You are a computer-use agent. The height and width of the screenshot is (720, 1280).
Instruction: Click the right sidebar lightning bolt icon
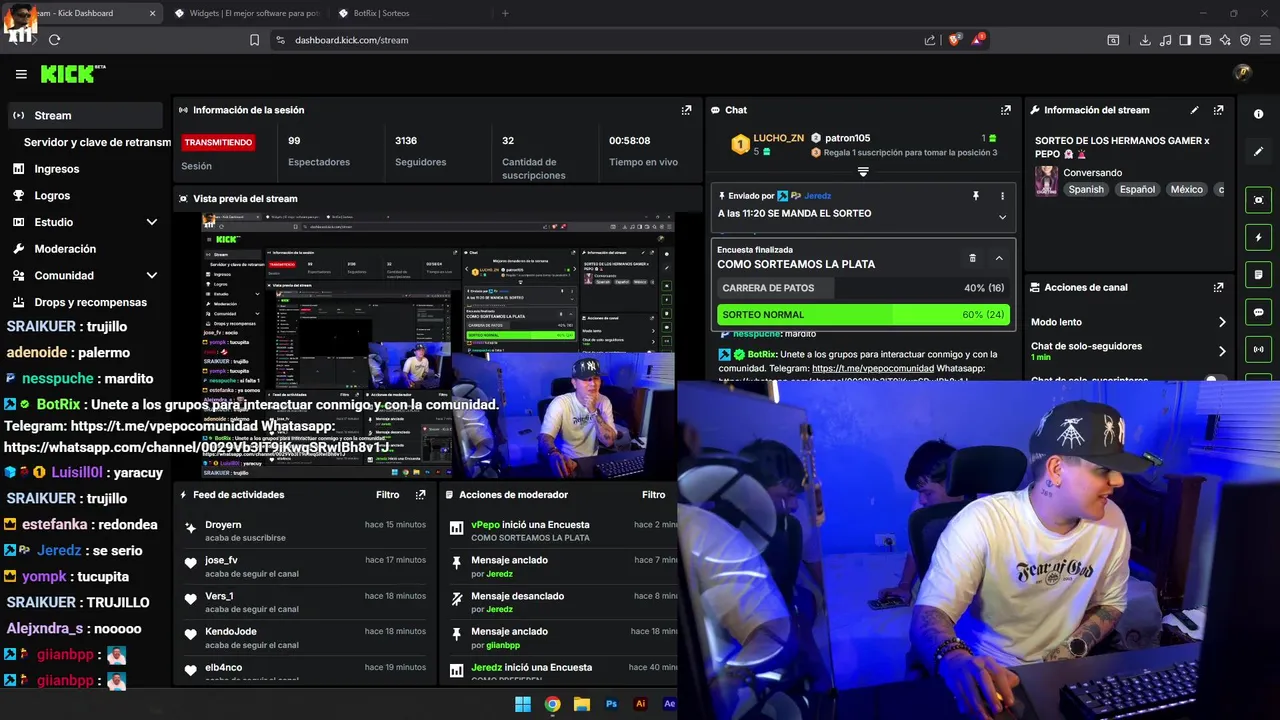pos(1258,237)
